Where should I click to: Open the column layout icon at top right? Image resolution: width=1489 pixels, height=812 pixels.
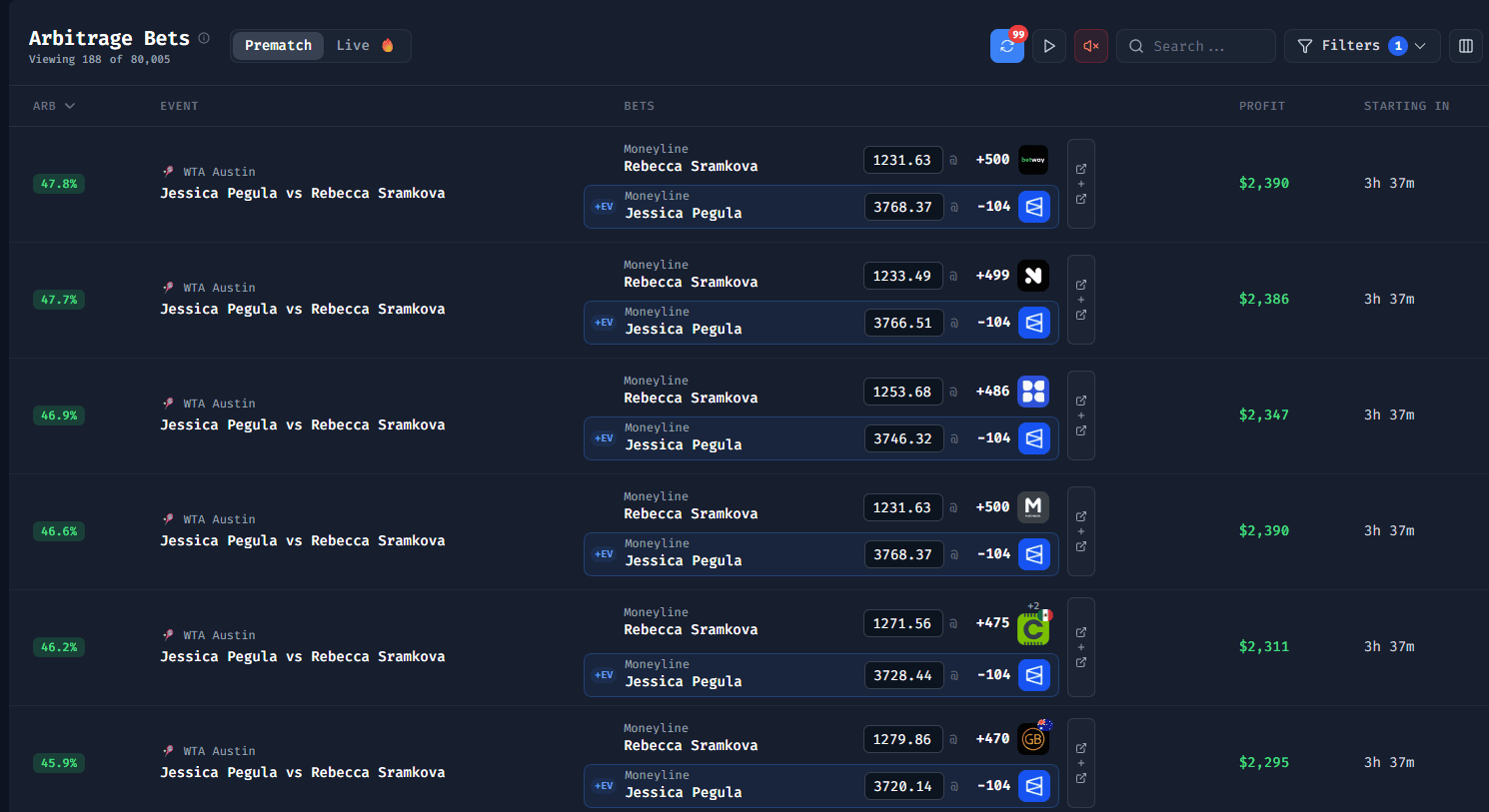pyautogui.click(x=1465, y=46)
